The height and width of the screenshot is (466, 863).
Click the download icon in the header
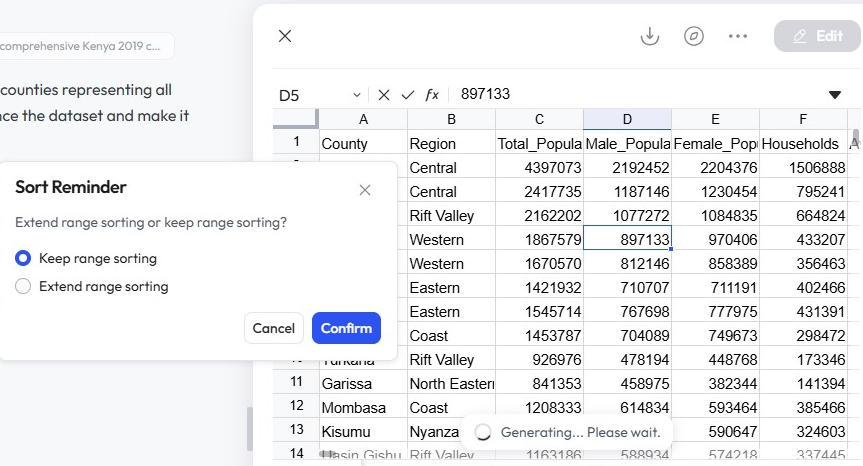pyautogui.click(x=650, y=36)
